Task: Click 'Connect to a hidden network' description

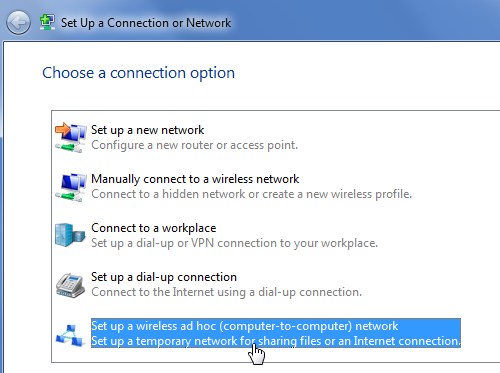Action: click(252, 194)
